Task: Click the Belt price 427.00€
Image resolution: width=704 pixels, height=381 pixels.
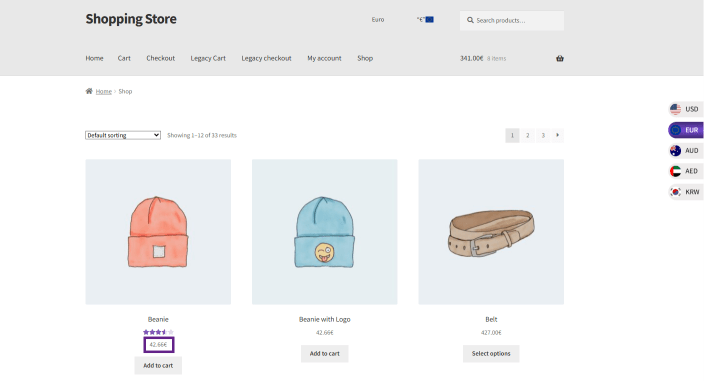Action: point(491,333)
